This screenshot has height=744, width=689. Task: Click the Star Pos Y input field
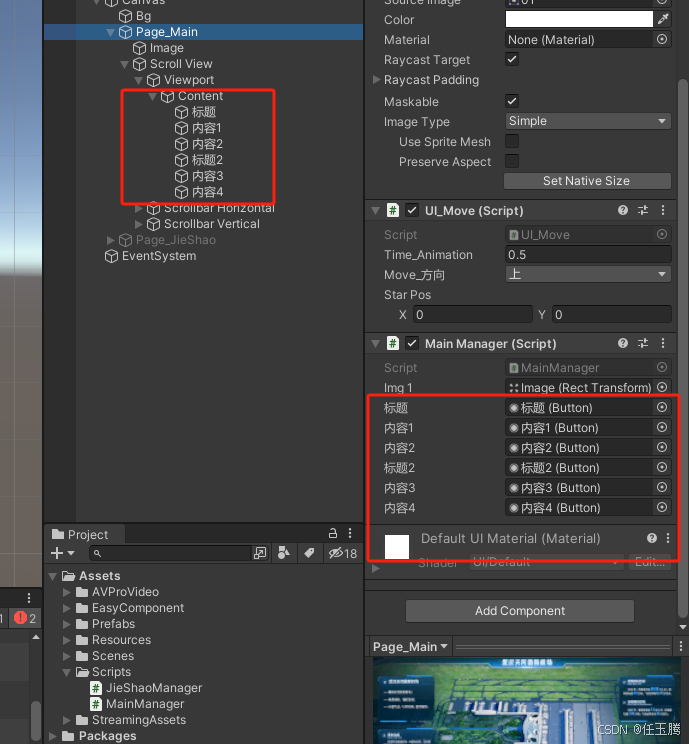point(612,314)
